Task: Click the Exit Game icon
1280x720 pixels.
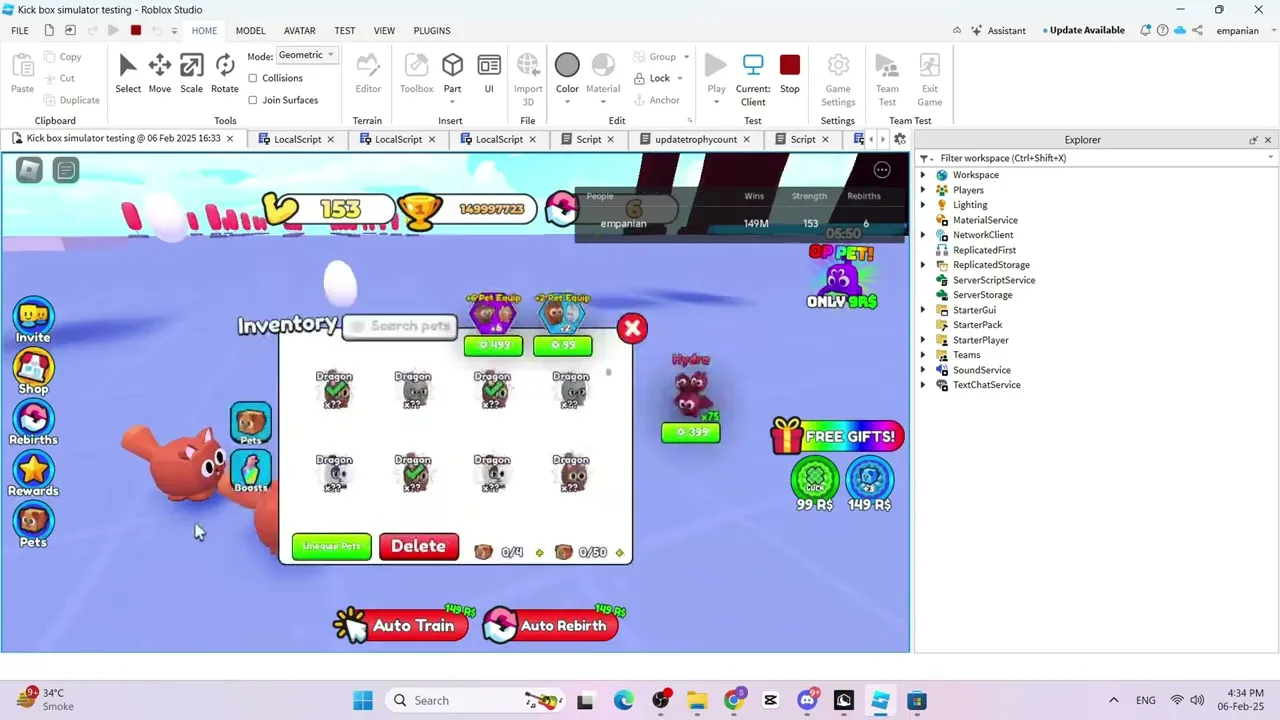Action: 930,79
